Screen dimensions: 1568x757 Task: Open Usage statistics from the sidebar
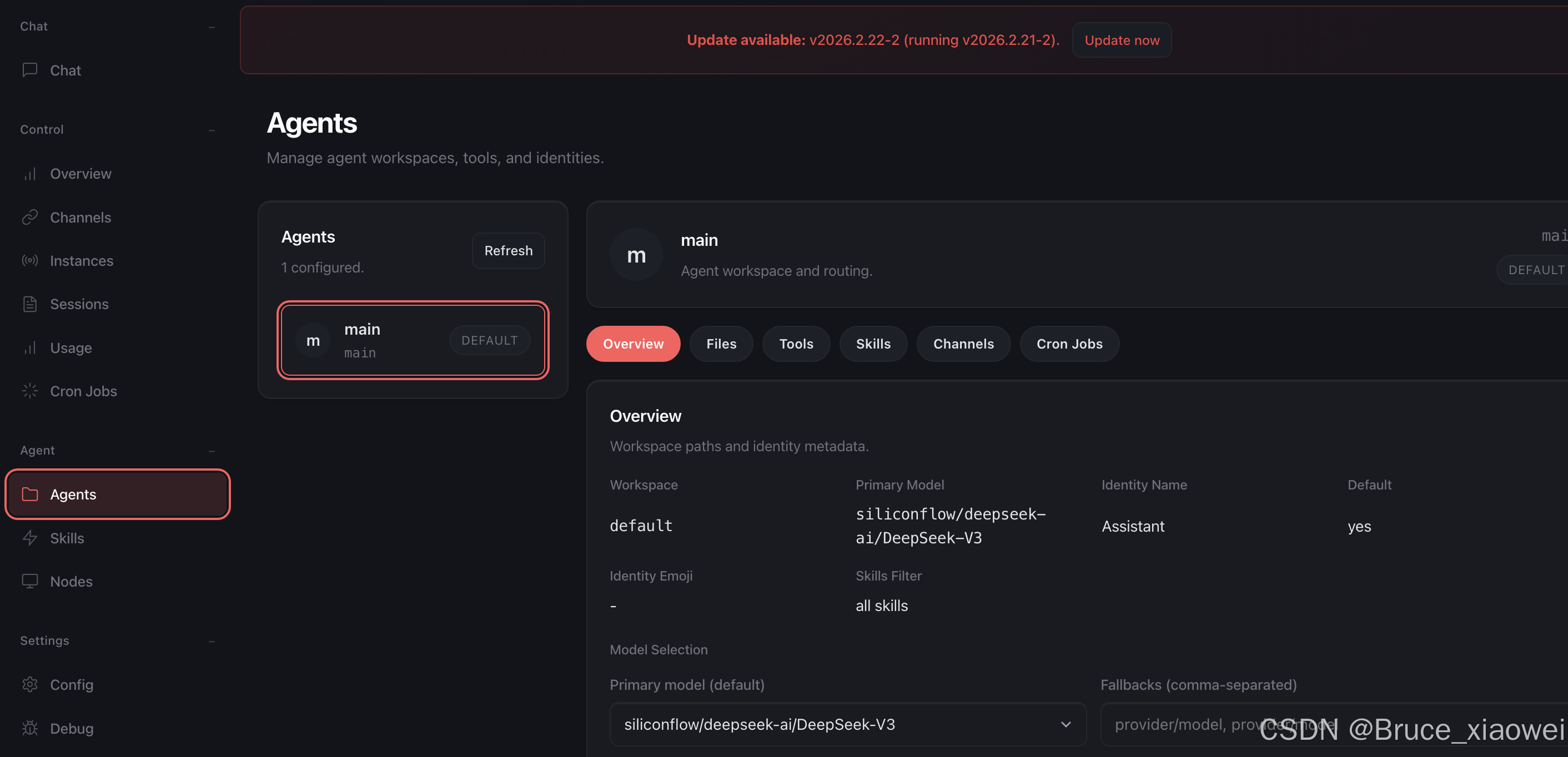pos(31,347)
